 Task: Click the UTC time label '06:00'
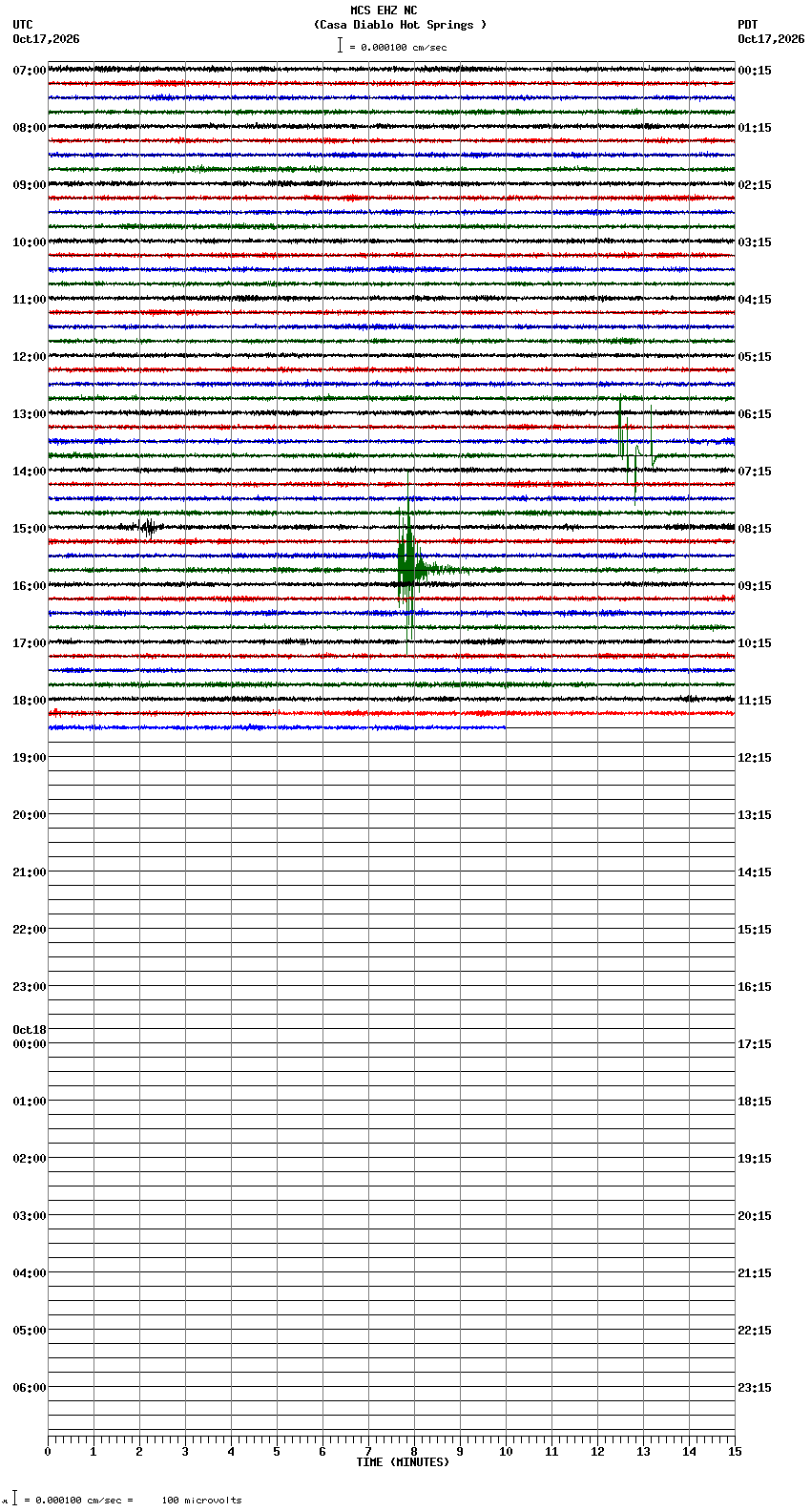point(30,1388)
